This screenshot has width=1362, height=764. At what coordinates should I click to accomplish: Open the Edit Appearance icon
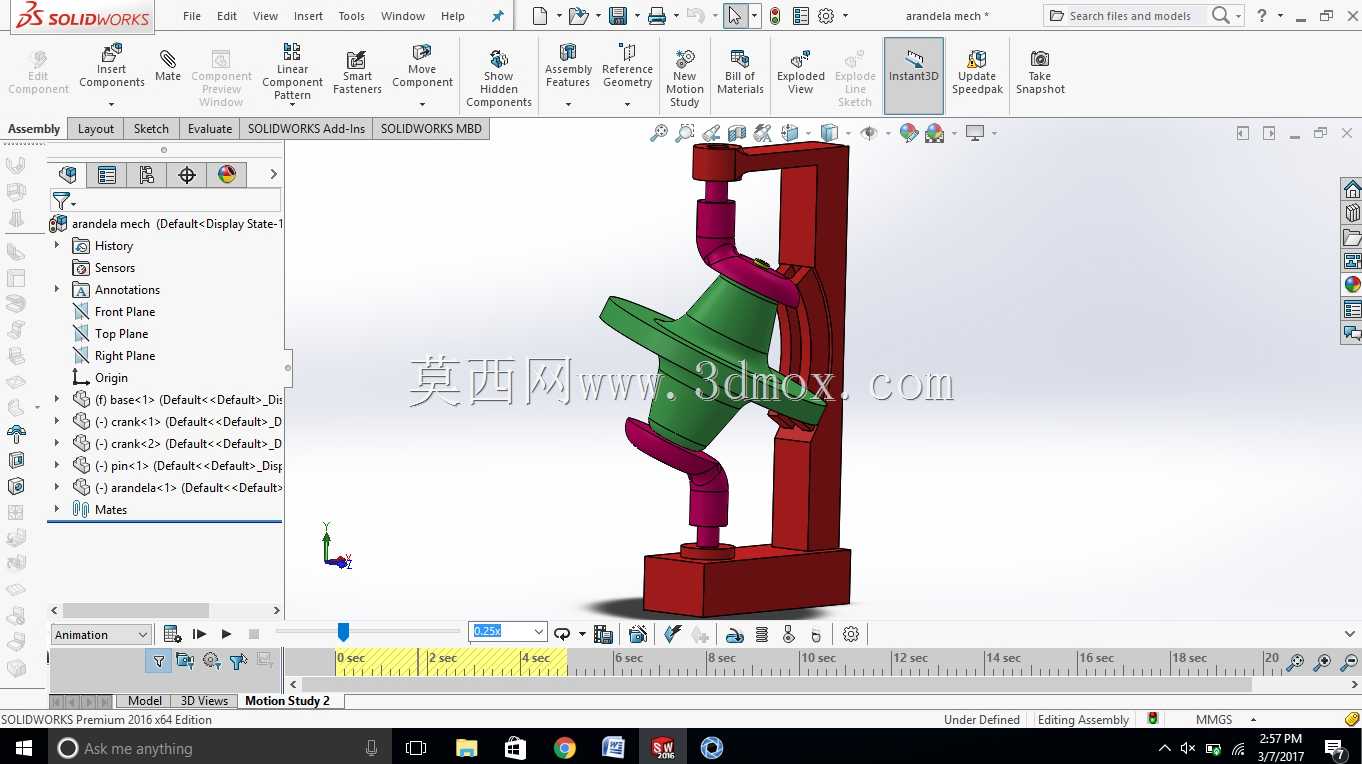[x=909, y=133]
